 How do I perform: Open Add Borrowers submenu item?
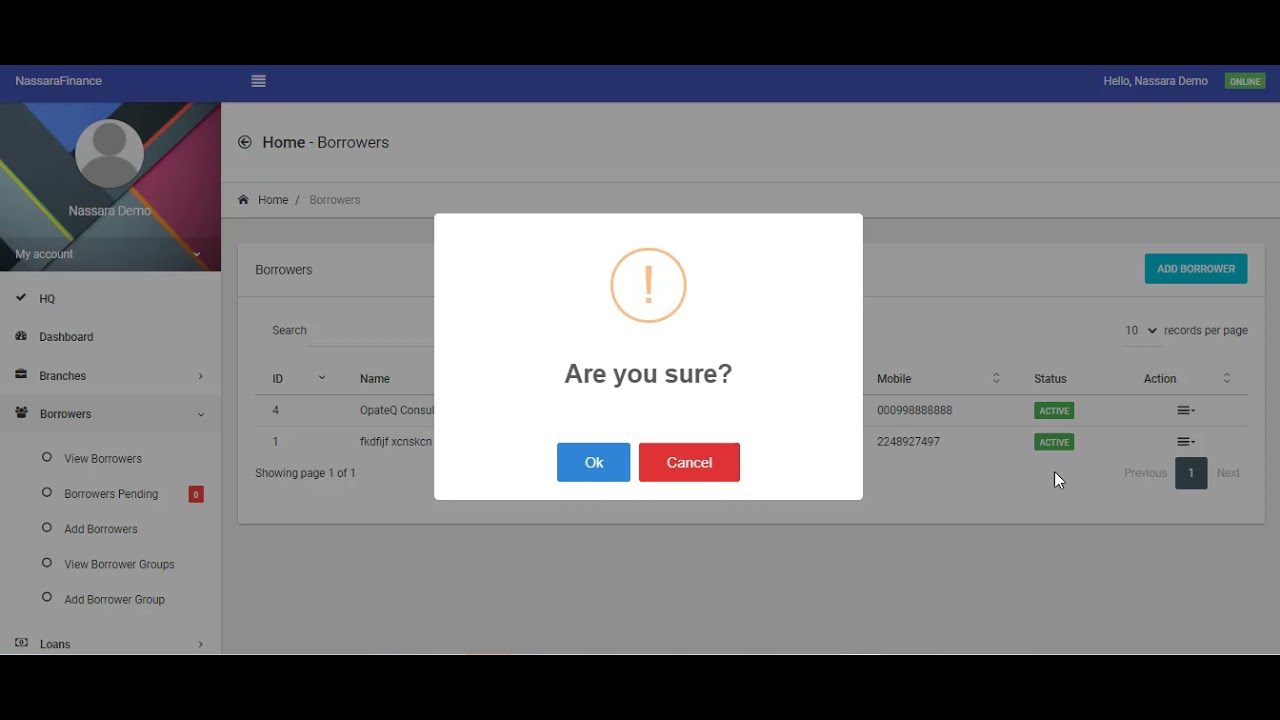pyautogui.click(x=101, y=529)
